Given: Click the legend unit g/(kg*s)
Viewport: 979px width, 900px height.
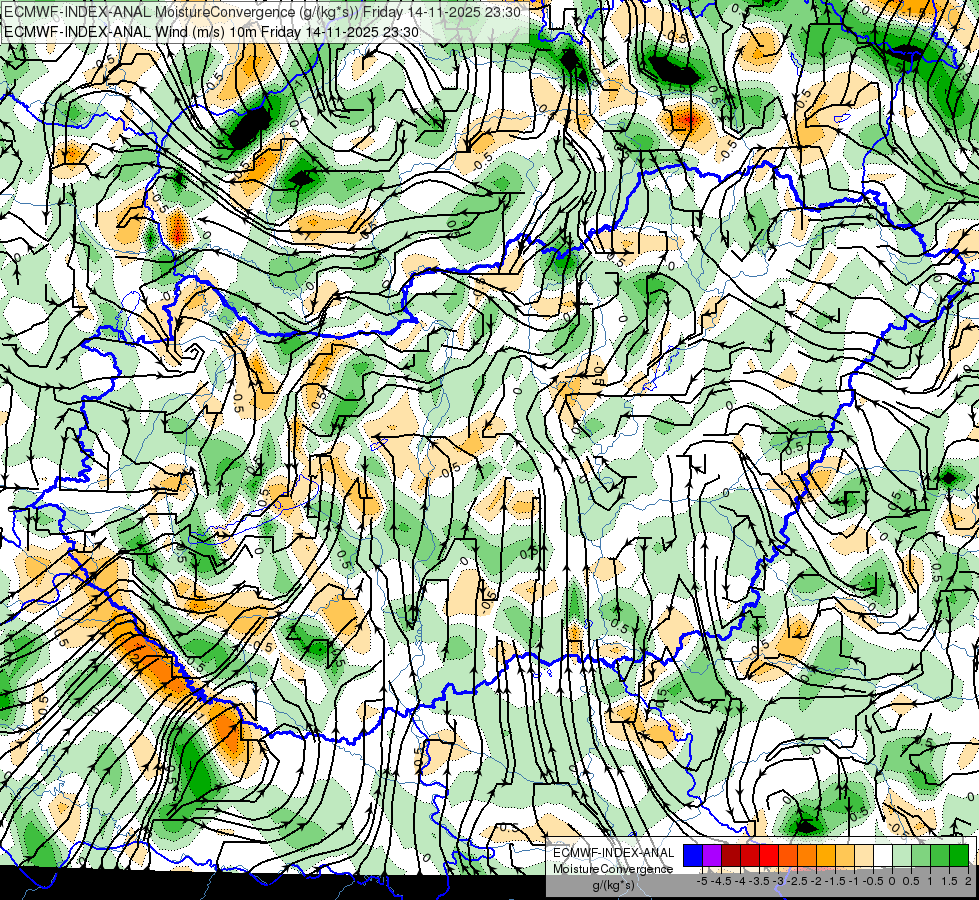Looking at the screenshot, I should tap(613, 885).
